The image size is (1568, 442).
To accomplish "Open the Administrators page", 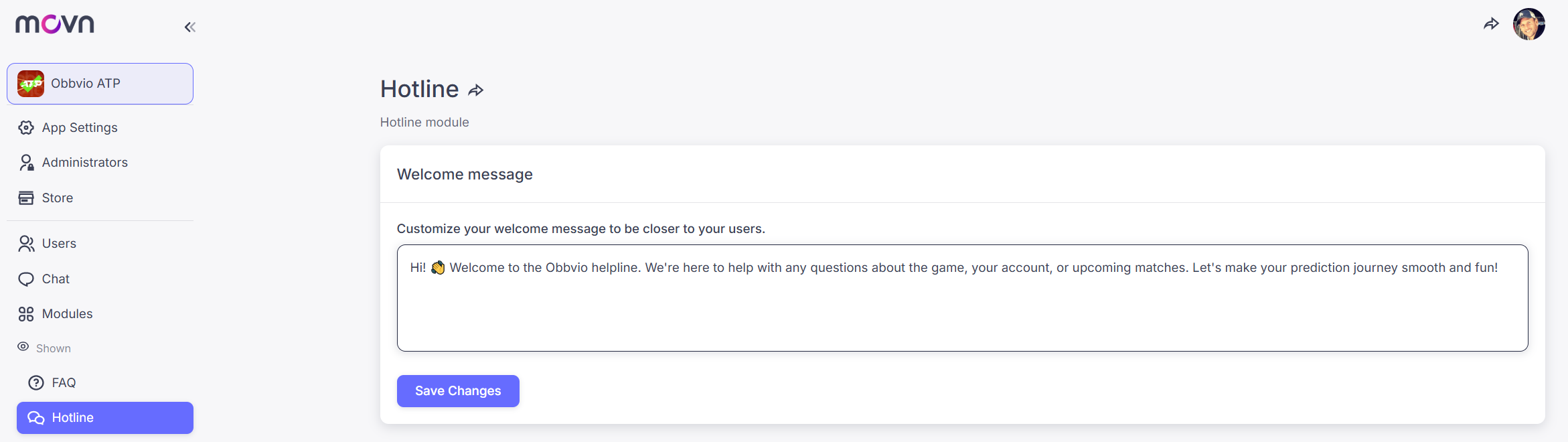I will click(84, 163).
